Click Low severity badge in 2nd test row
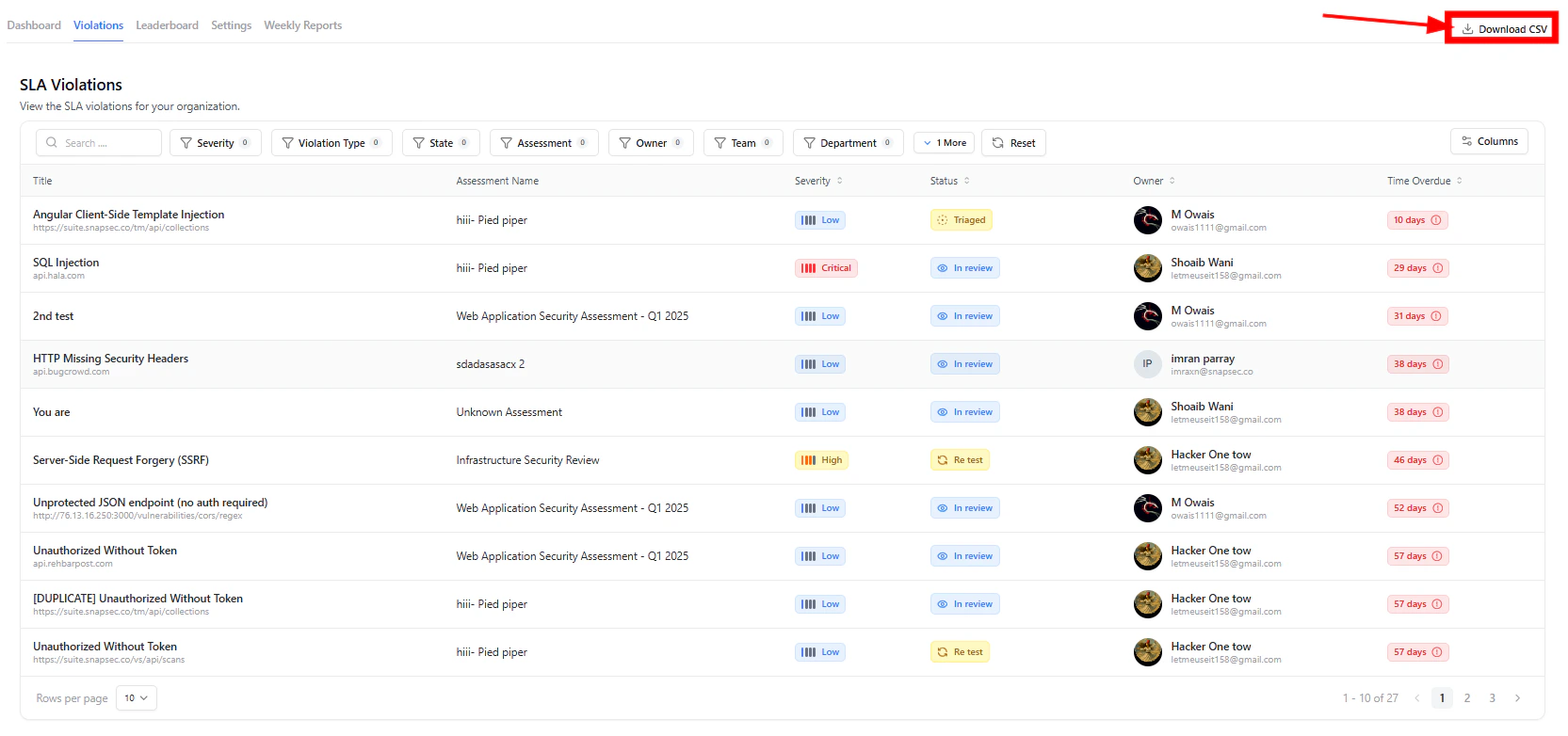This screenshot has width=1568, height=736. [819, 316]
